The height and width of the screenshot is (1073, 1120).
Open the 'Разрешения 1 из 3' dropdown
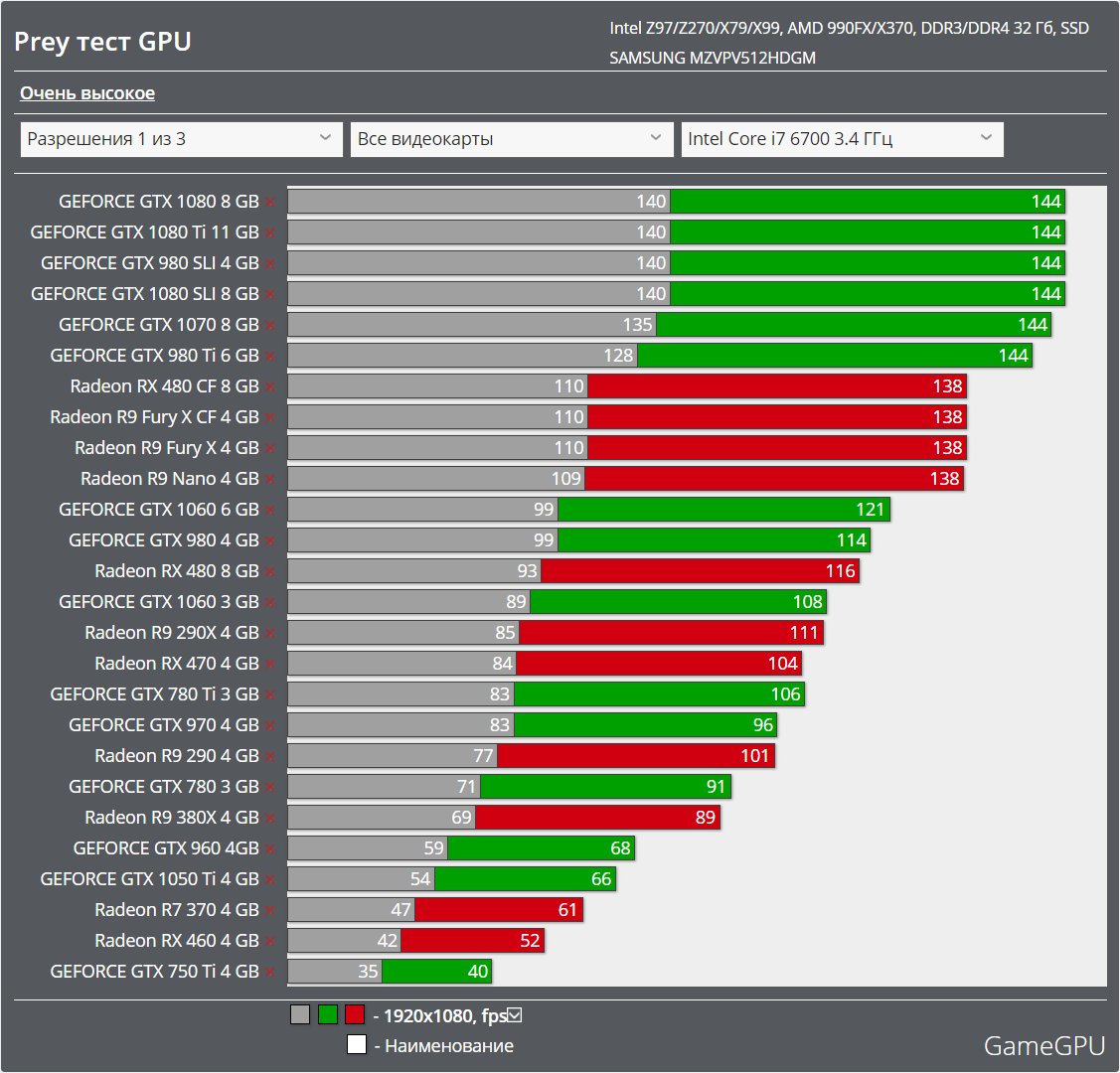182,139
